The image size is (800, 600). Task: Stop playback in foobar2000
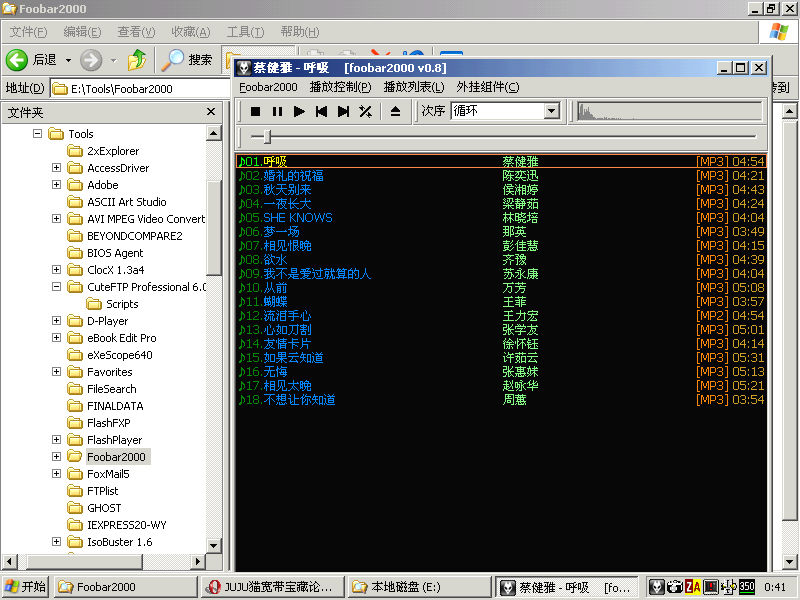[x=256, y=111]
